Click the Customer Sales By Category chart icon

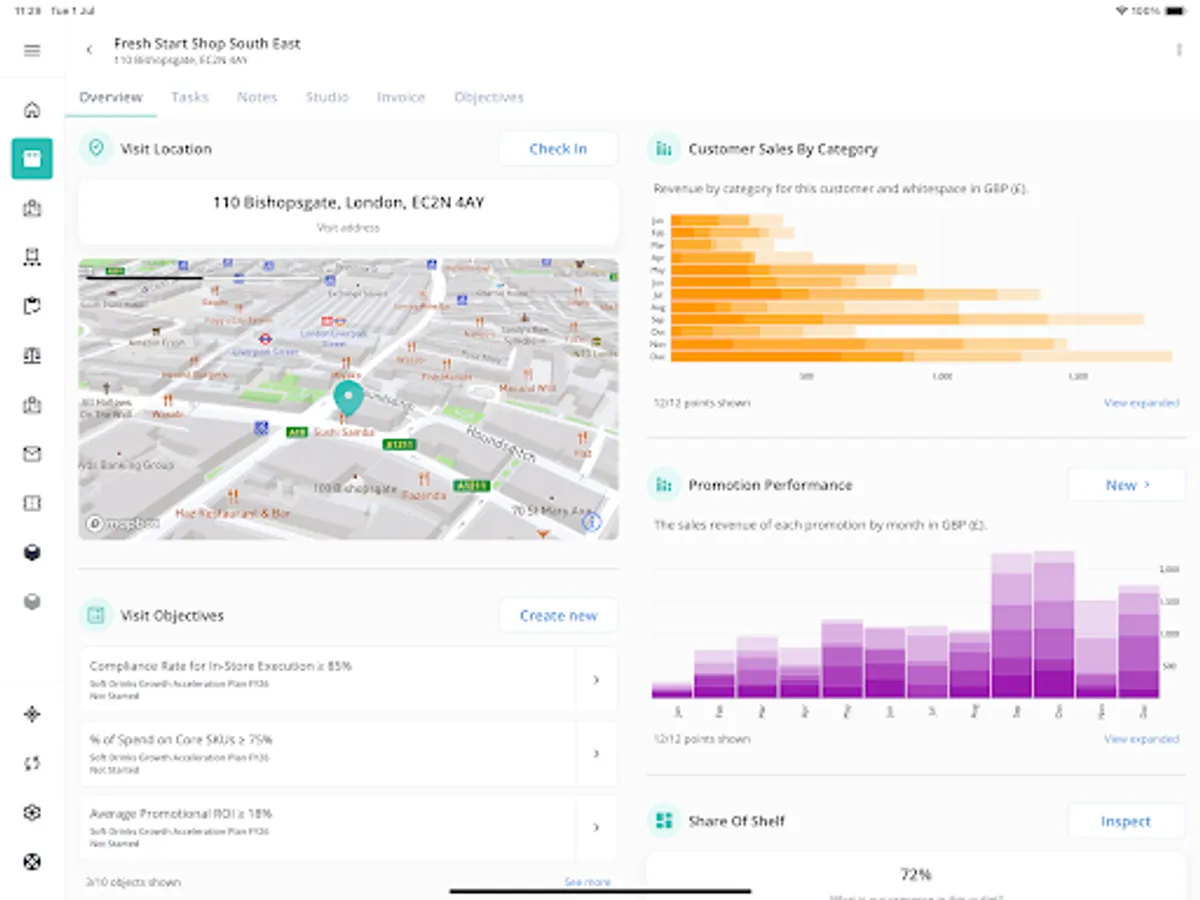[663, 147]
